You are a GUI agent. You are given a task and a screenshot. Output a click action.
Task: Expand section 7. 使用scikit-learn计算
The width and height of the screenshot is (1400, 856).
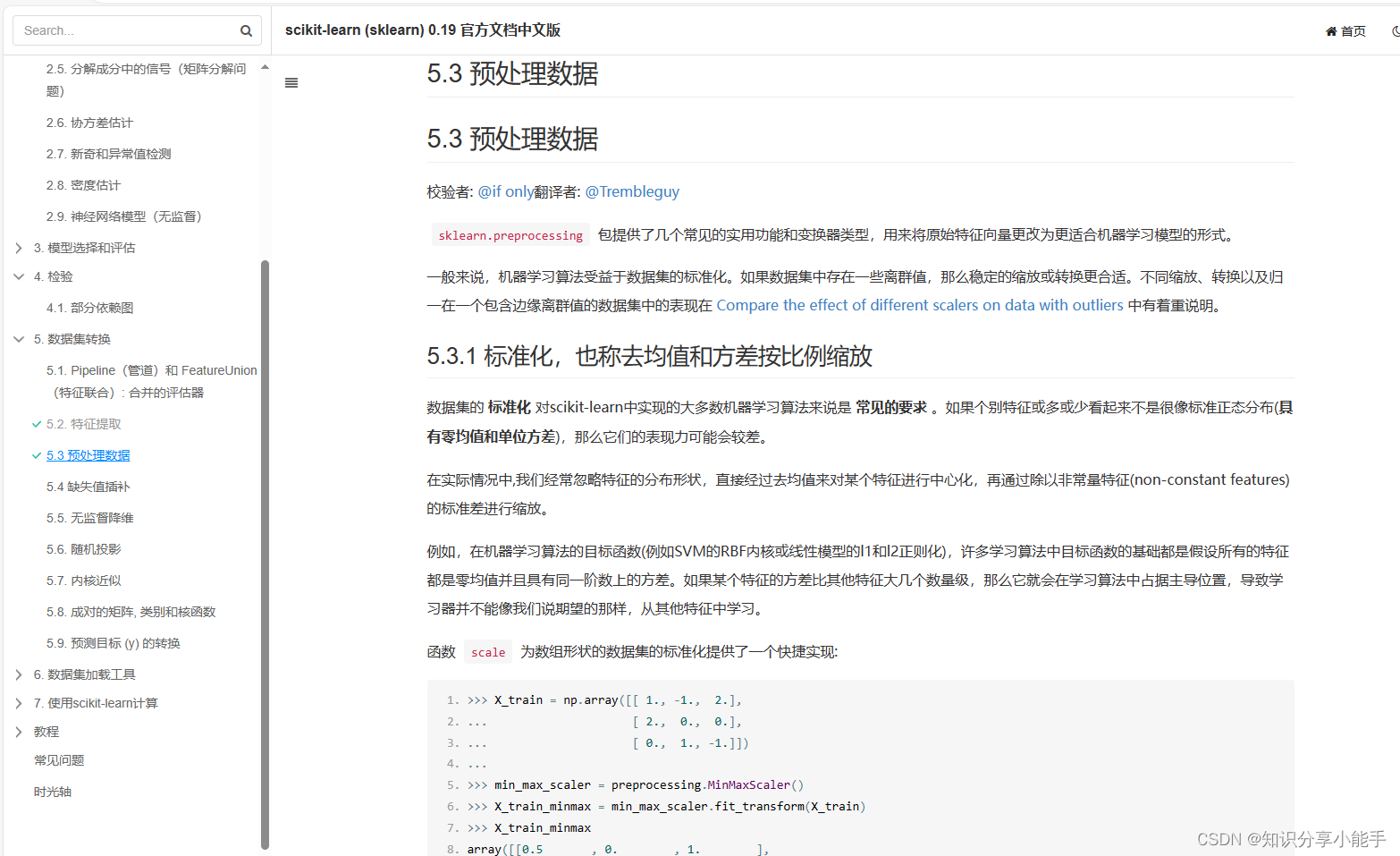point(19,703)
